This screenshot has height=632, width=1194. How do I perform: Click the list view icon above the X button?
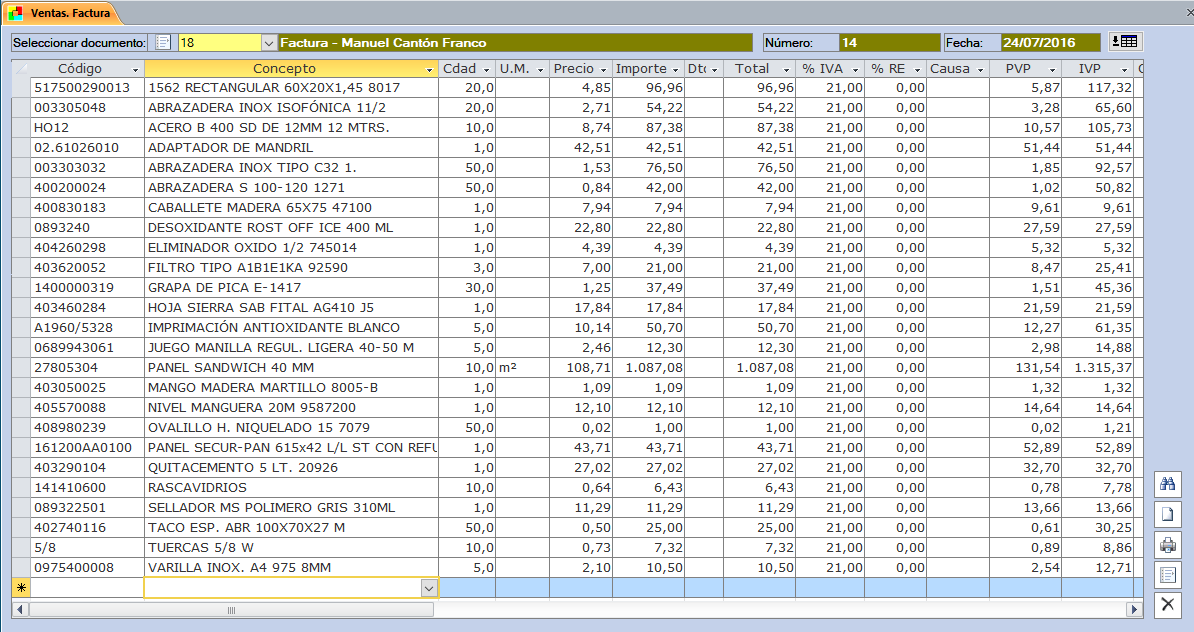[x=1166, y=575]
